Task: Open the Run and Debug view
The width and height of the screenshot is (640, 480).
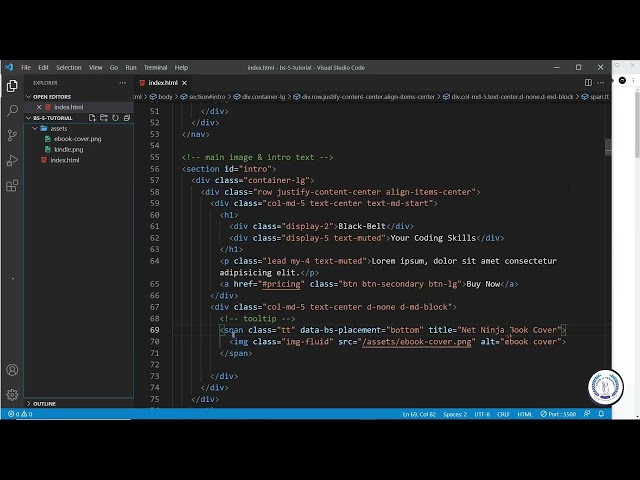Action: (12, 160)
